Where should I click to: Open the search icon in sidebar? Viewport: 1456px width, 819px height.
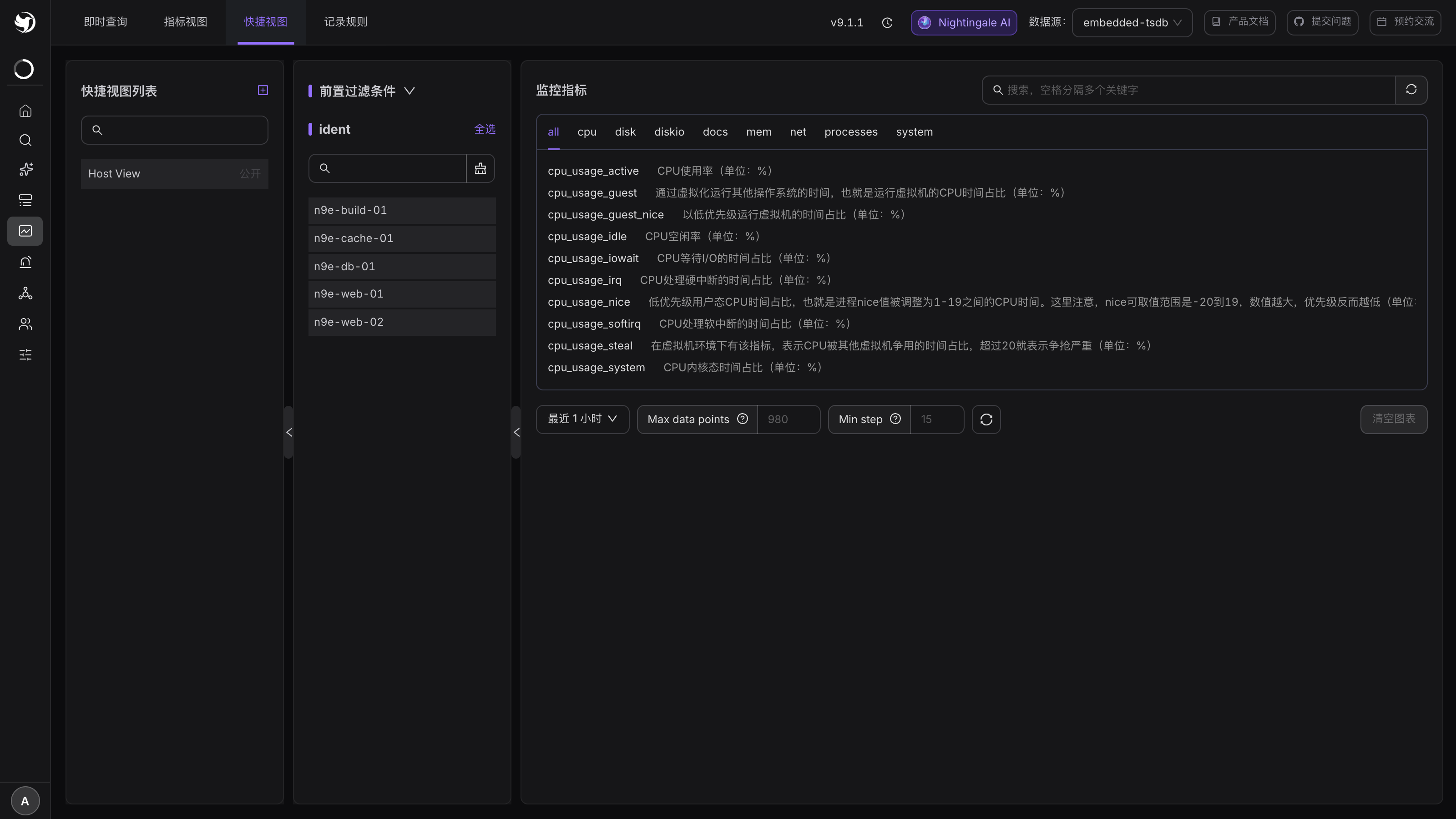point(25,140)
